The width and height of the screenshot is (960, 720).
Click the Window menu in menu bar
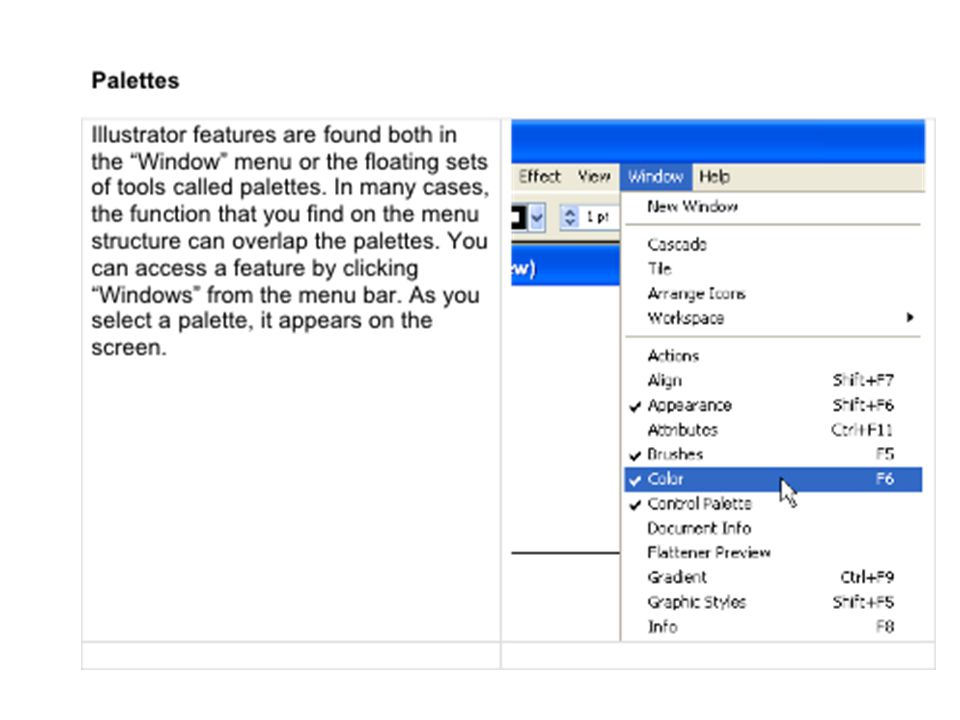656,177
